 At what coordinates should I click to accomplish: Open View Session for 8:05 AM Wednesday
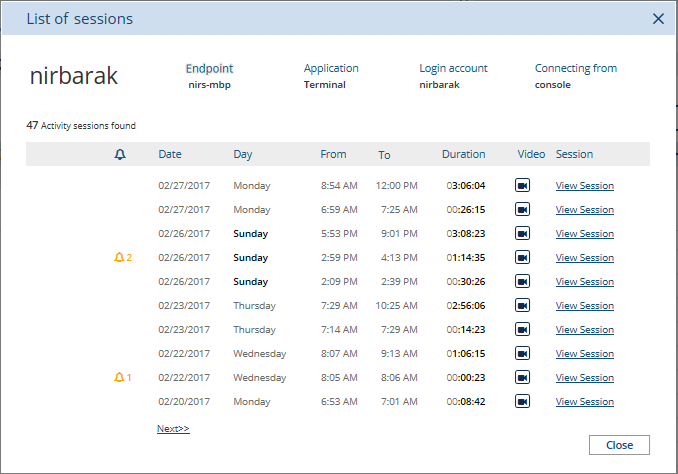coord(584,378)
